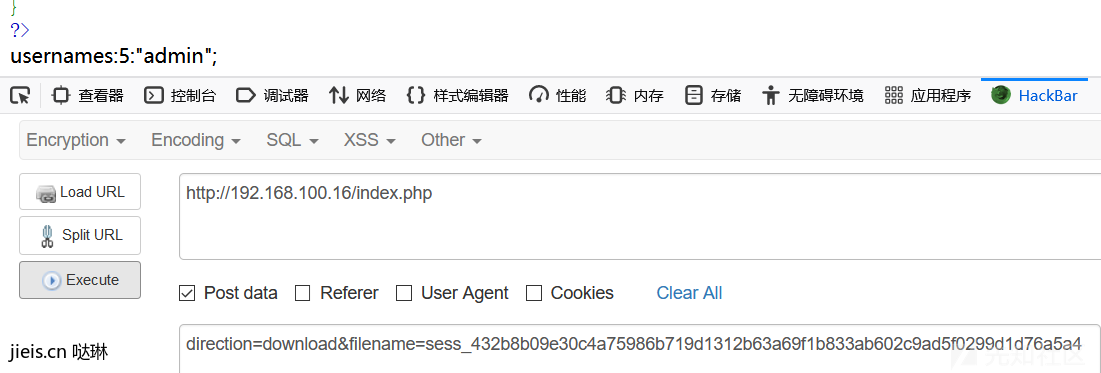The width and height of the screenshot is (1101, 373).
Task: Activate the element picker cursor icon
Action: (20, 96)
